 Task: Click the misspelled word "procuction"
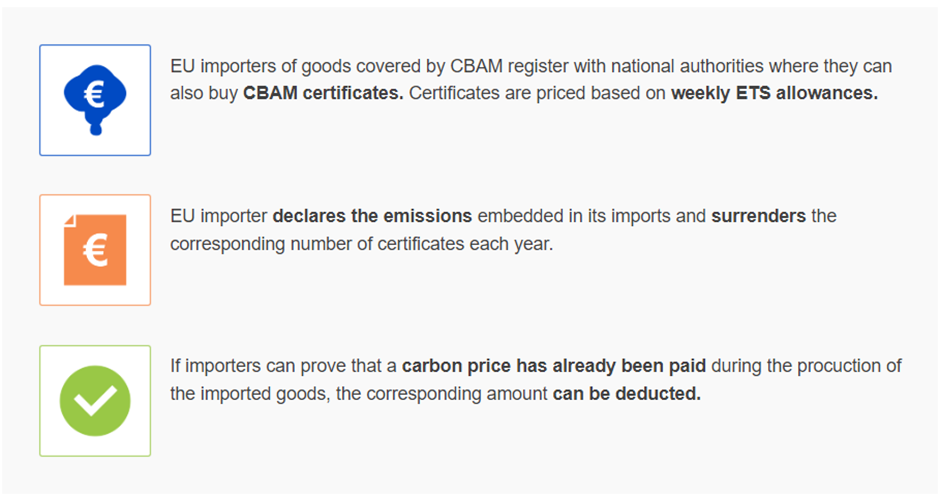[x=834, y=366]
